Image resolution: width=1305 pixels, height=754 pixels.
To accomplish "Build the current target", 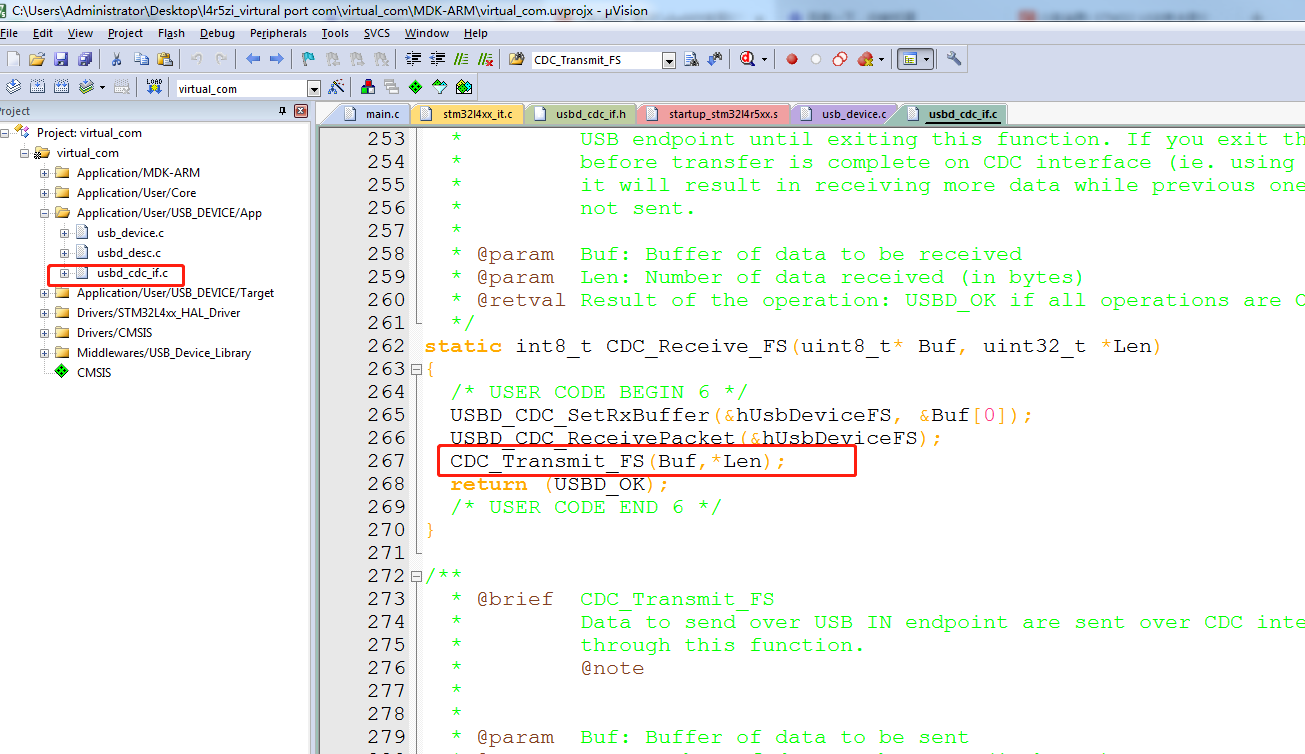I will pos(39,87).
